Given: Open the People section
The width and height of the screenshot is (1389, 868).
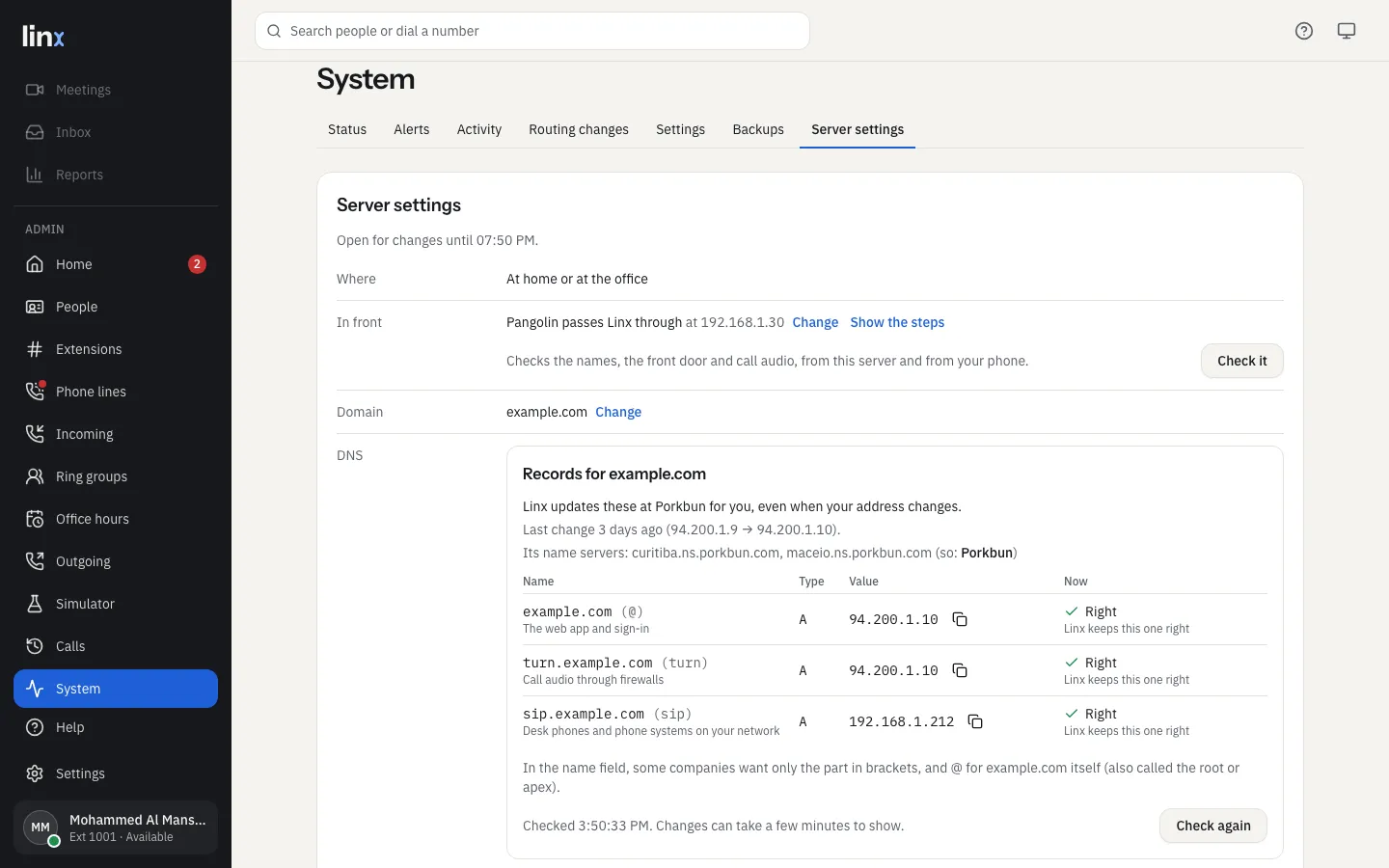Looking at the screenshot, I should tap(116, 307).
